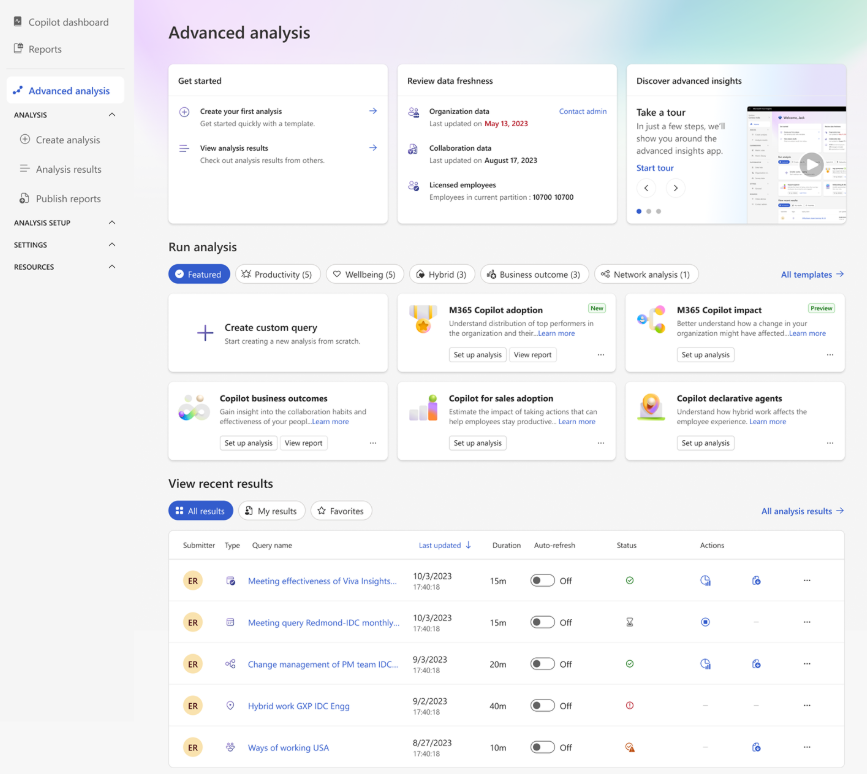
Task: Open more options for Hybrid work GXP row
Action: (807, 705)
